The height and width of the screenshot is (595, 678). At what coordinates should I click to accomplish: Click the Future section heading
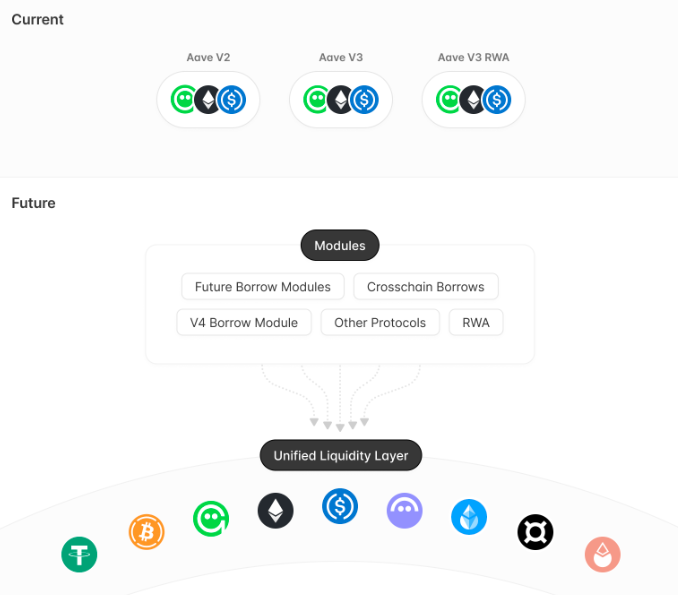click(x=34, y=203)
